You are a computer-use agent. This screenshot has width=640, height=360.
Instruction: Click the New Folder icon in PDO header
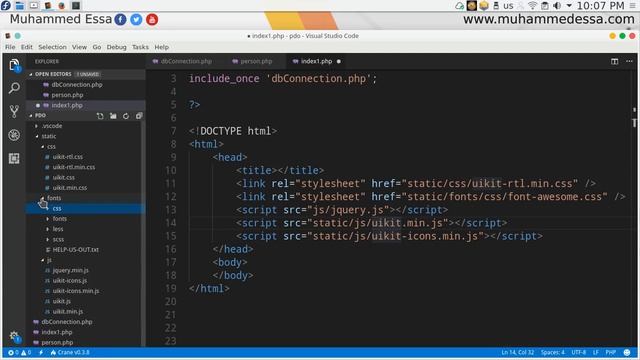(x=113, y=116)
